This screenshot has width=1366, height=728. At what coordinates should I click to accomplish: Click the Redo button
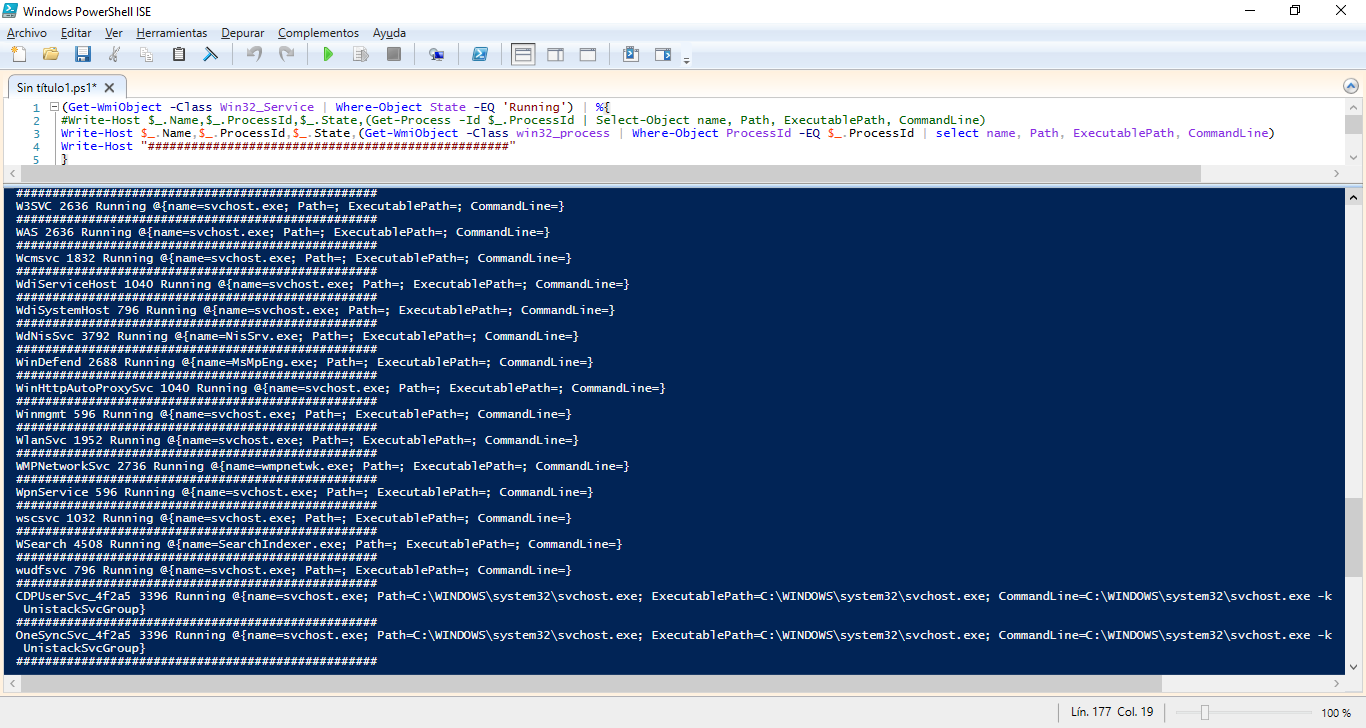point(288,54)
